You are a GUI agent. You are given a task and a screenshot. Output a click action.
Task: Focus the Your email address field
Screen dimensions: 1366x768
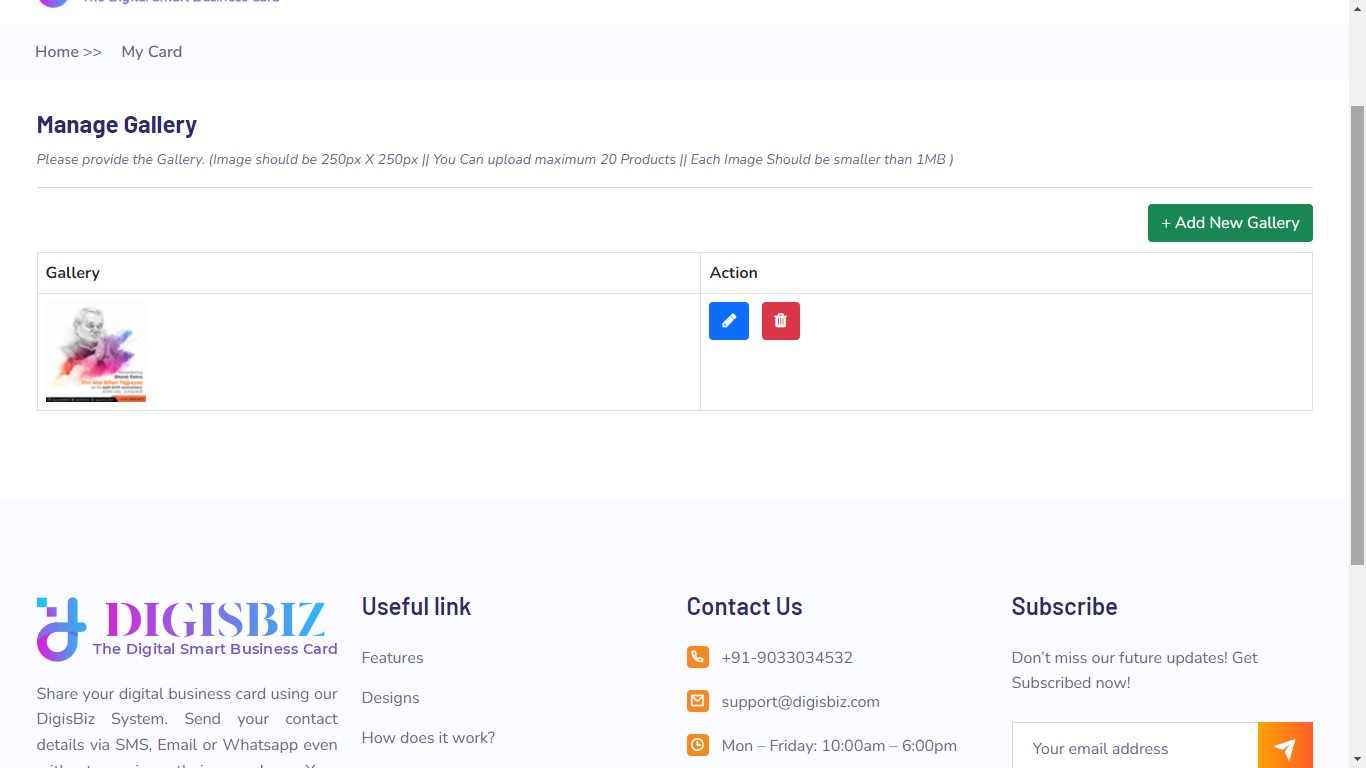click(x=1134, y=748)
